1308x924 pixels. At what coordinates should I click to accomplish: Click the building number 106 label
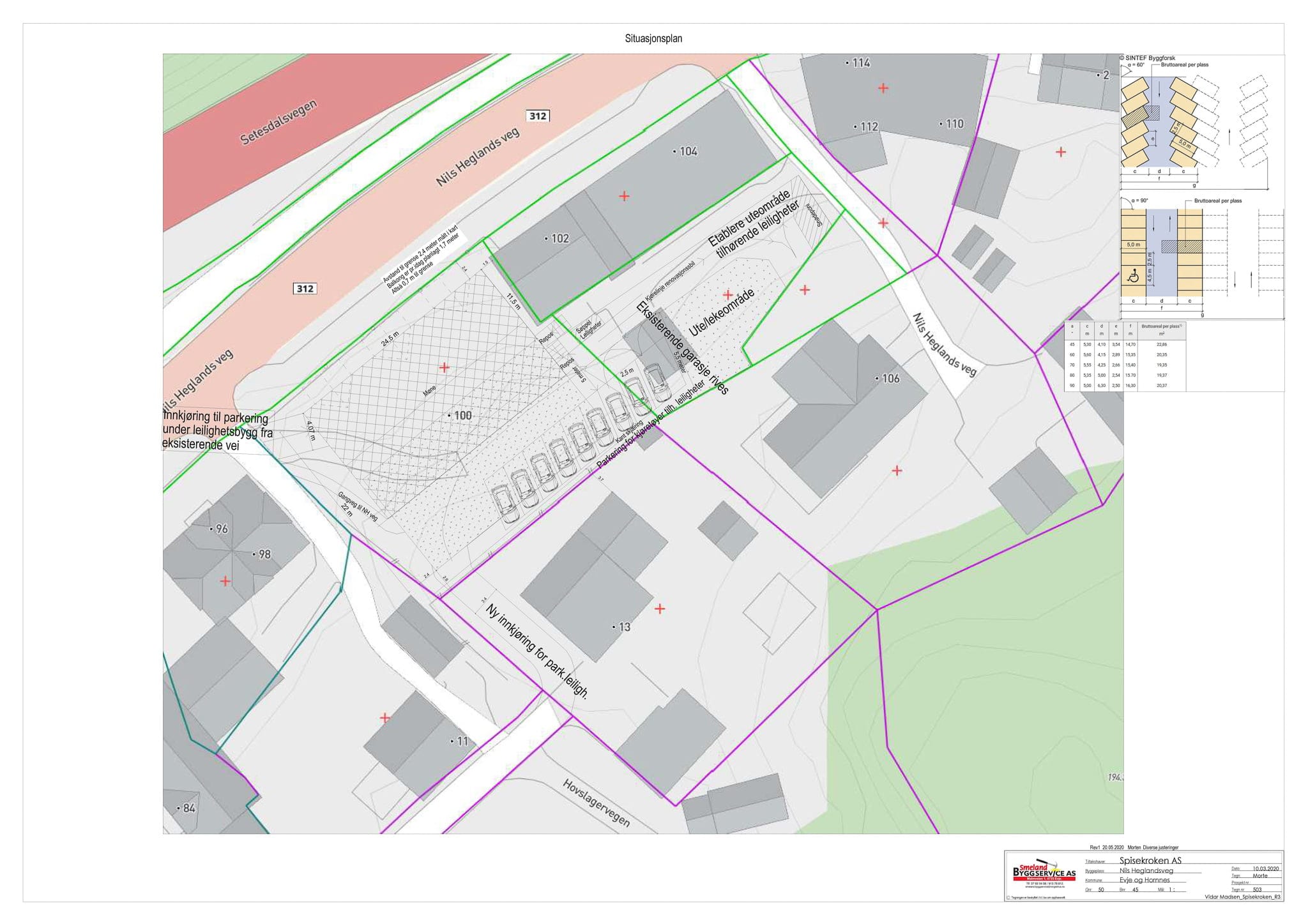pyautogui.click(x=890, y=379)
